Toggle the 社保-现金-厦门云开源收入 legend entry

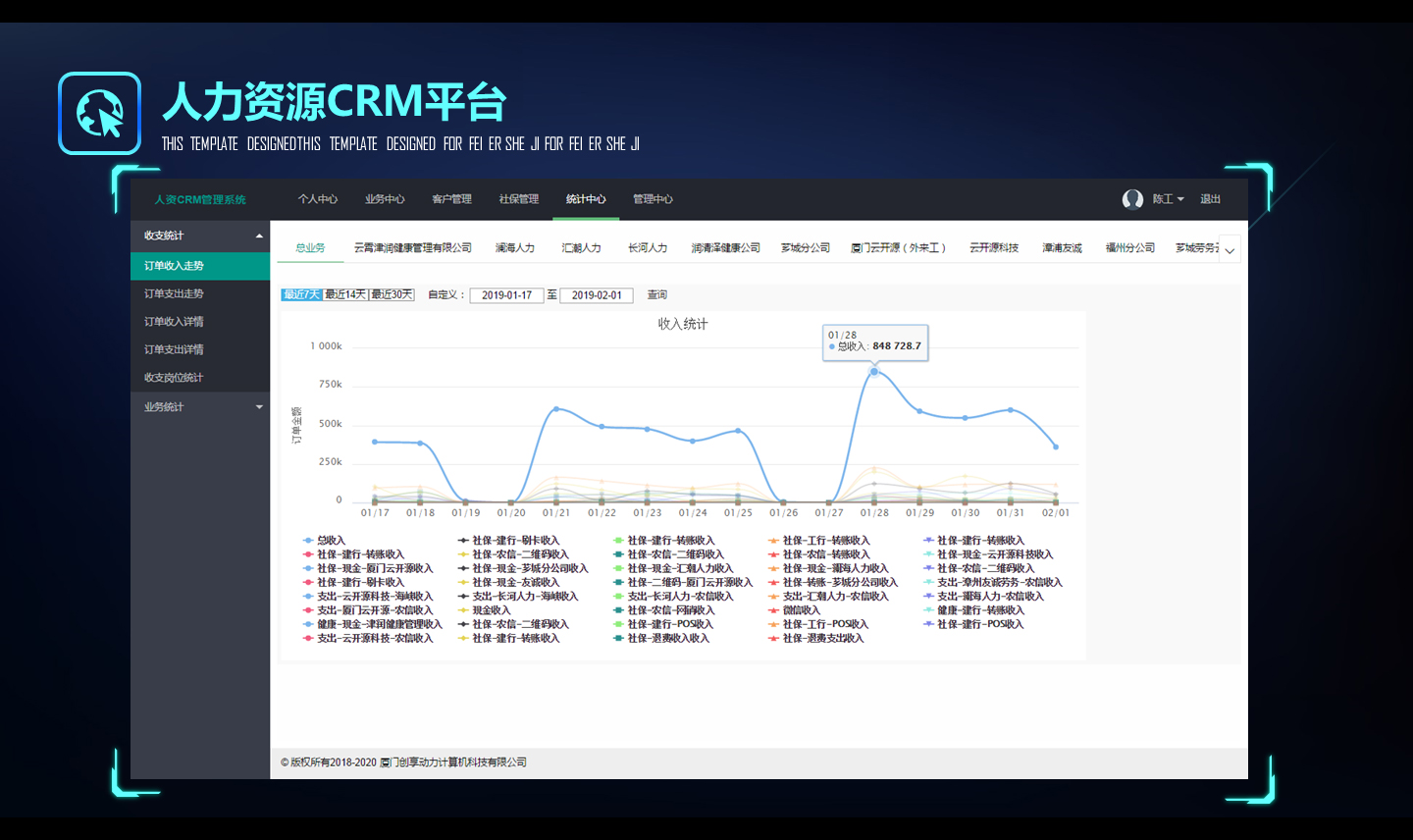tap(367, 568)
